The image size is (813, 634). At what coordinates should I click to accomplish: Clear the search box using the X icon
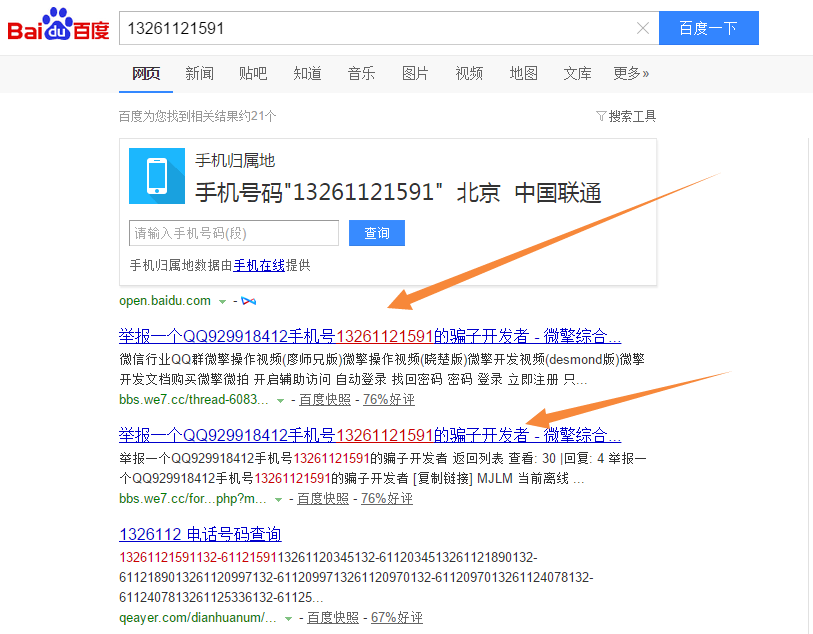[643, 28]
